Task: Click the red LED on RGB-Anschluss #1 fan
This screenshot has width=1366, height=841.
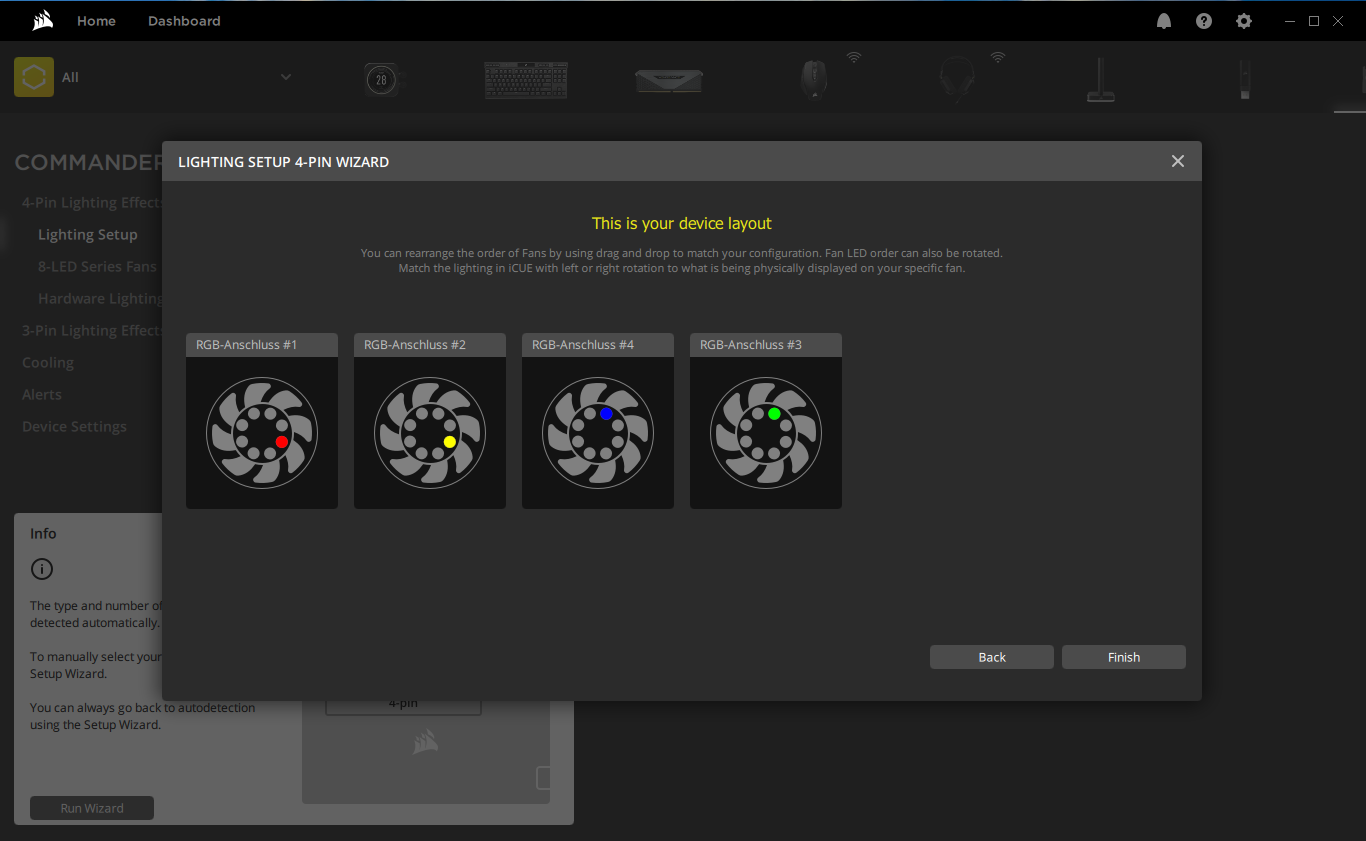Action: click(282, 441)
